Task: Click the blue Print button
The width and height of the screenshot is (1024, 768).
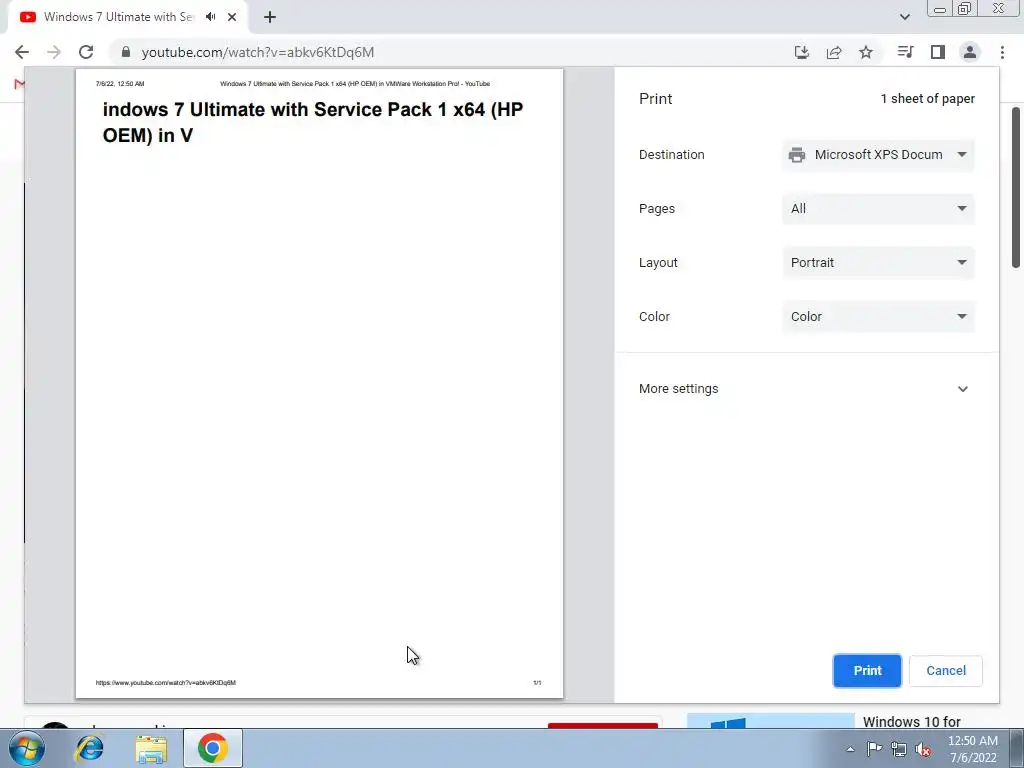Action: pos(867,671)
